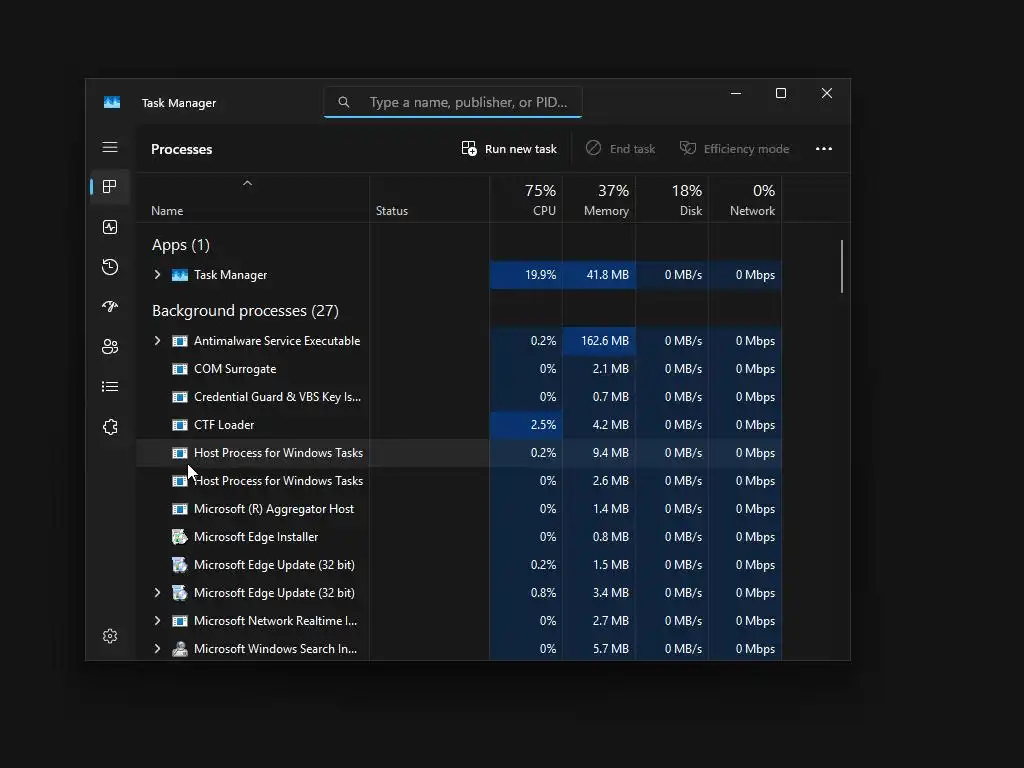
Task: Select the highlighted Host Process for Windows Tasks row
Action: tap(458, 453)
